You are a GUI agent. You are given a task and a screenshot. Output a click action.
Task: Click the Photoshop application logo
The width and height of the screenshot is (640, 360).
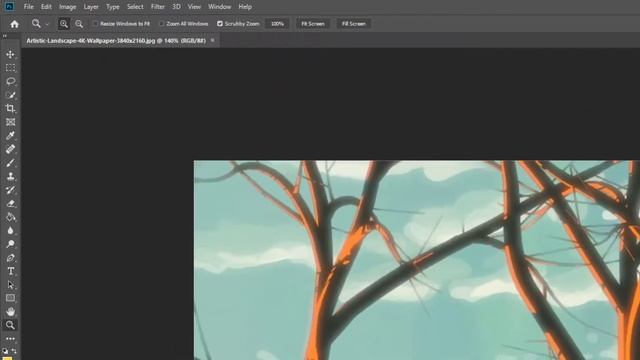click(9, 7)
